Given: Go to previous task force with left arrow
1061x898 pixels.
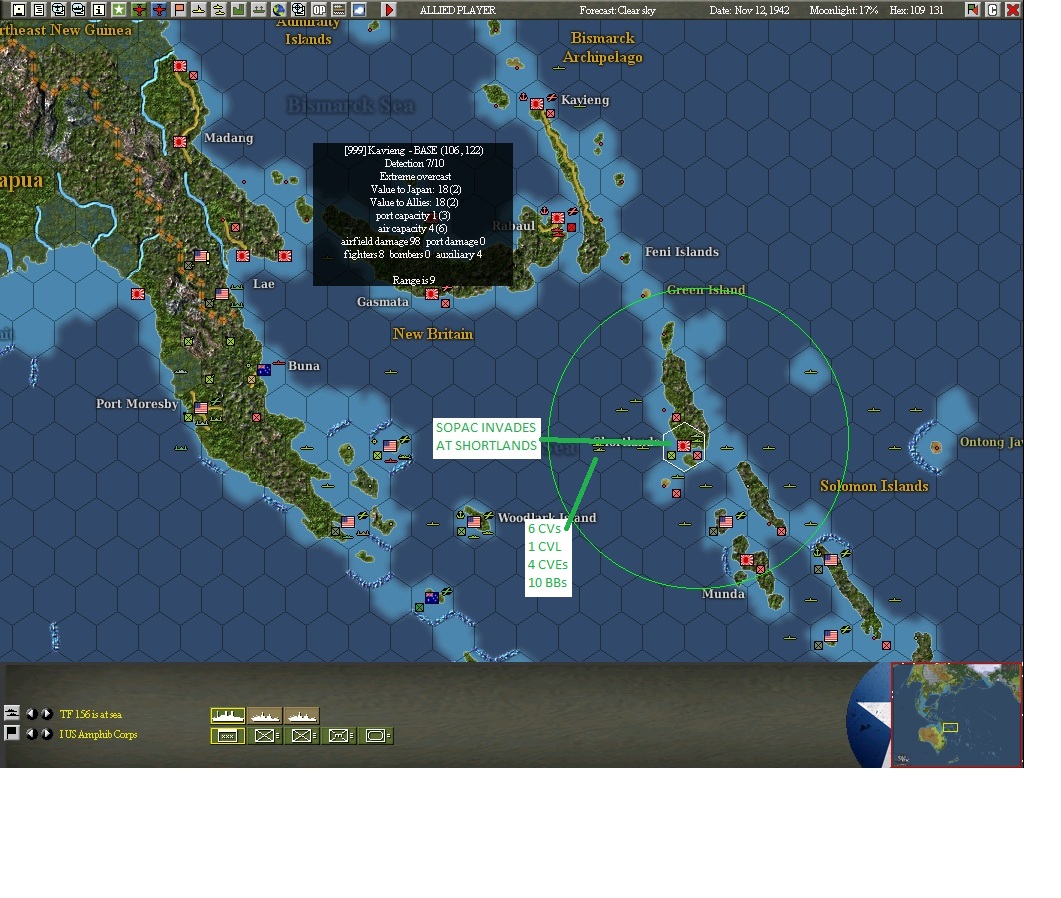Looking at the screenshot, I should click(31, 713).
